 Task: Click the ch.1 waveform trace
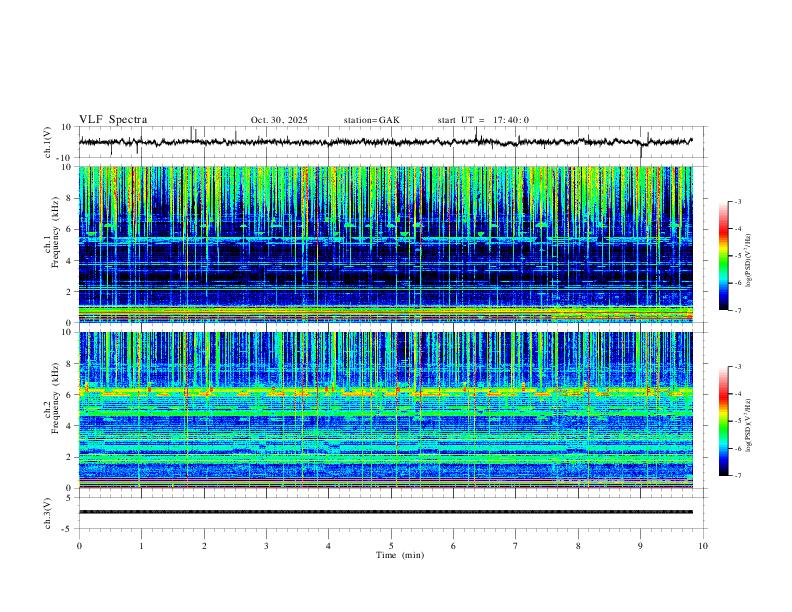(385, 142)
